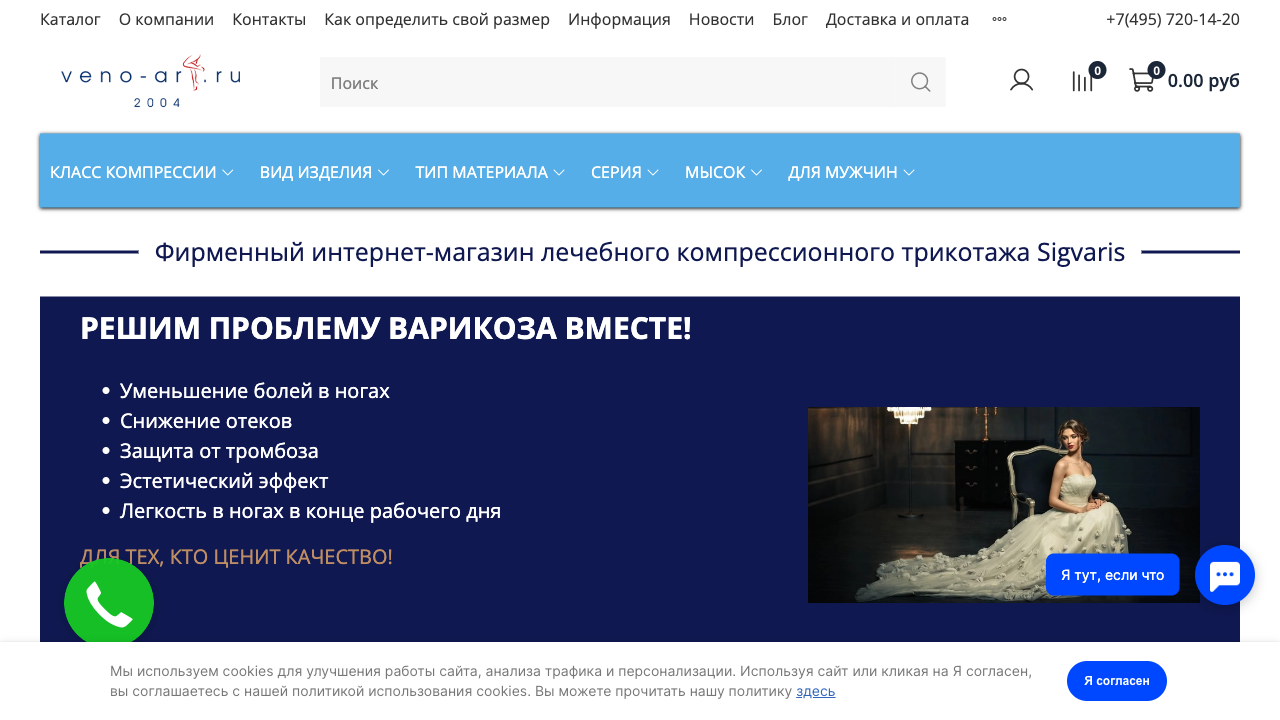Open Как определить свой размер
1280x720 pixels.
click(x=437, y=19)
